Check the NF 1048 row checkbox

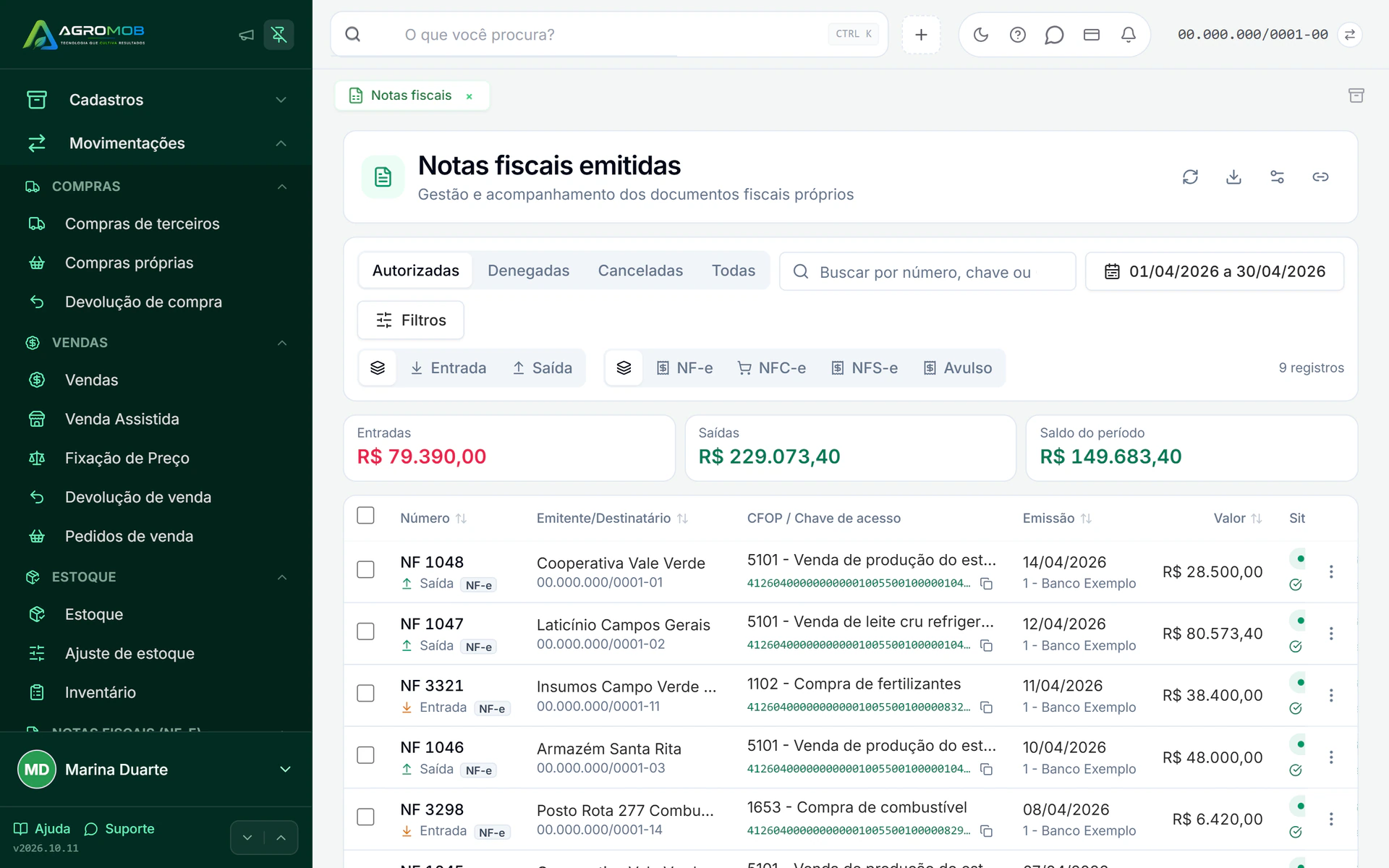tap(366, 570)
